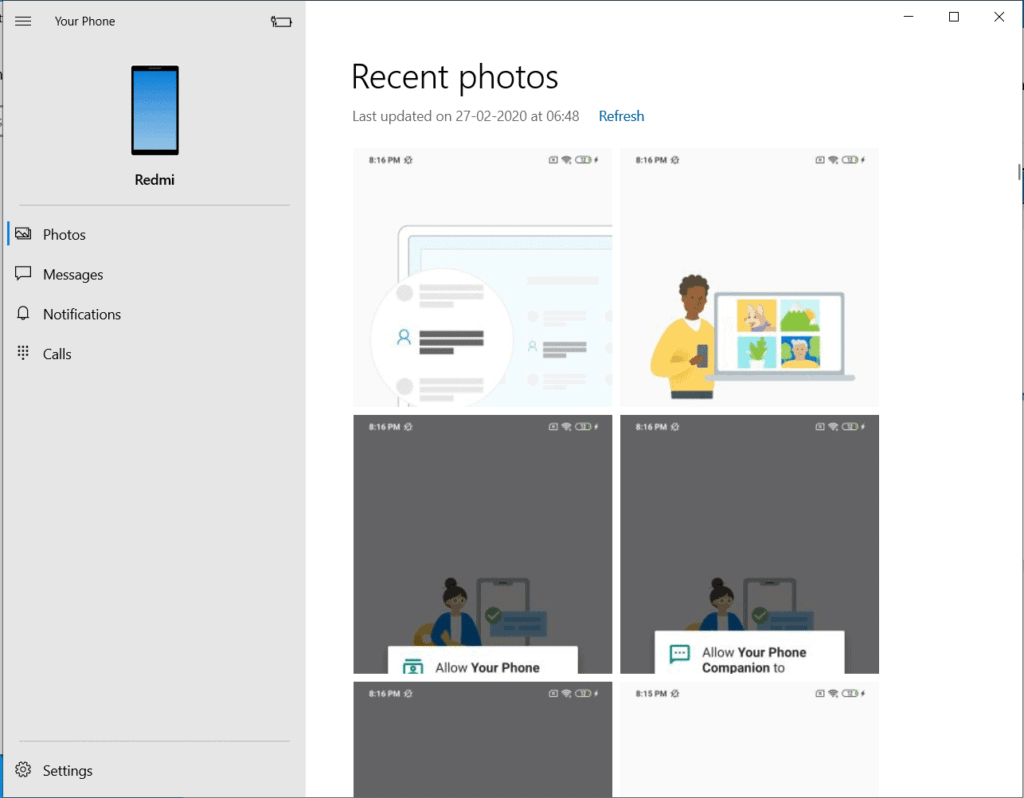The image size is (1024, 798).
Task: Click the Messages chat bubble icon
Action: [x=23, y=274]
